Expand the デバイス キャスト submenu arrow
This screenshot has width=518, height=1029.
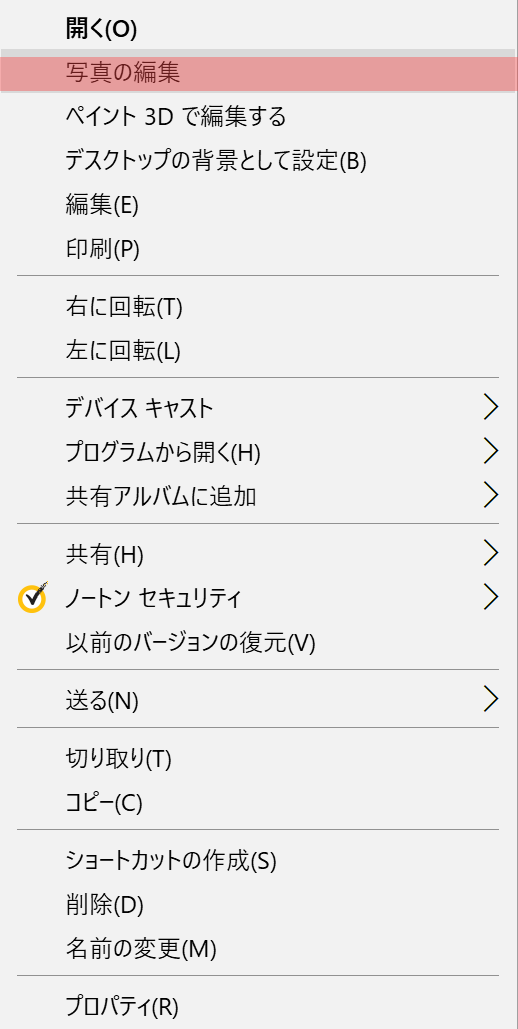coord(491,408)
